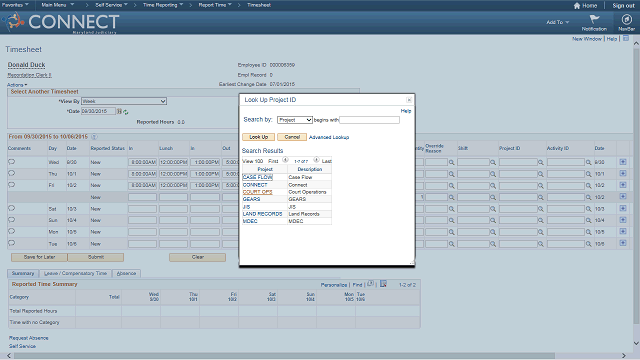Open the Notification flag icon
The image size is (640, 360).
[x=594, y=19]
